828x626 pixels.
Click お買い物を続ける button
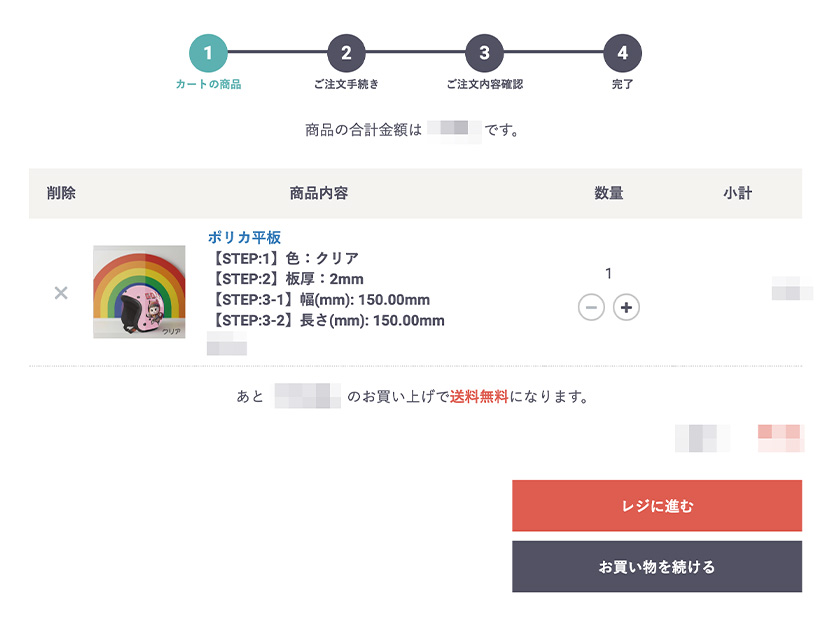pyautogui.click(x=657, y=566)
